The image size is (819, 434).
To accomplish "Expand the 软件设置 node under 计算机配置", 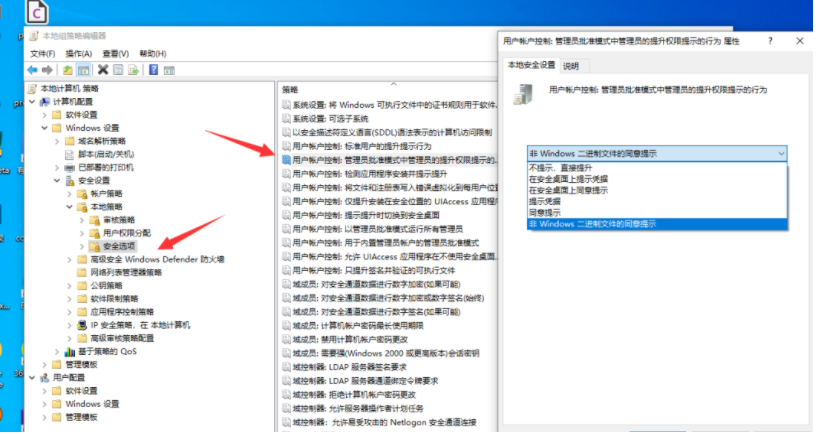I will pyautogui.click(x=45, y=115).
